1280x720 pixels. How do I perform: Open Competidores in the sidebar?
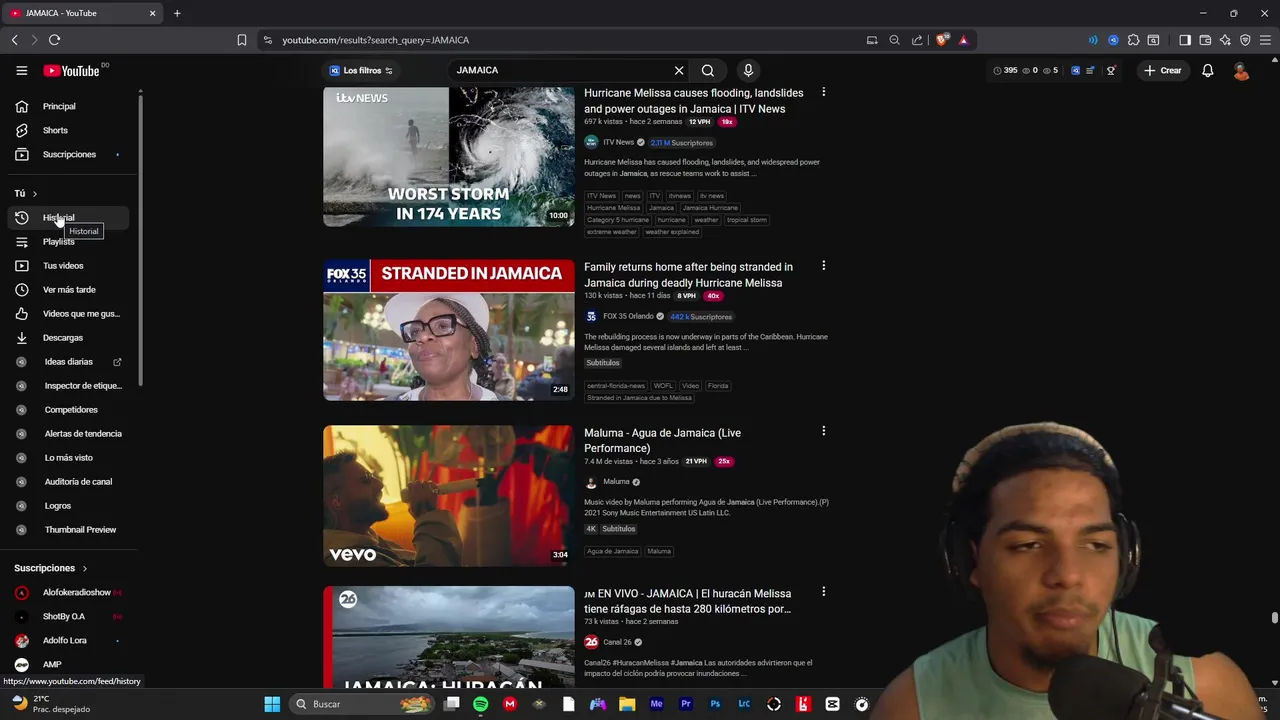pos(70,409)
